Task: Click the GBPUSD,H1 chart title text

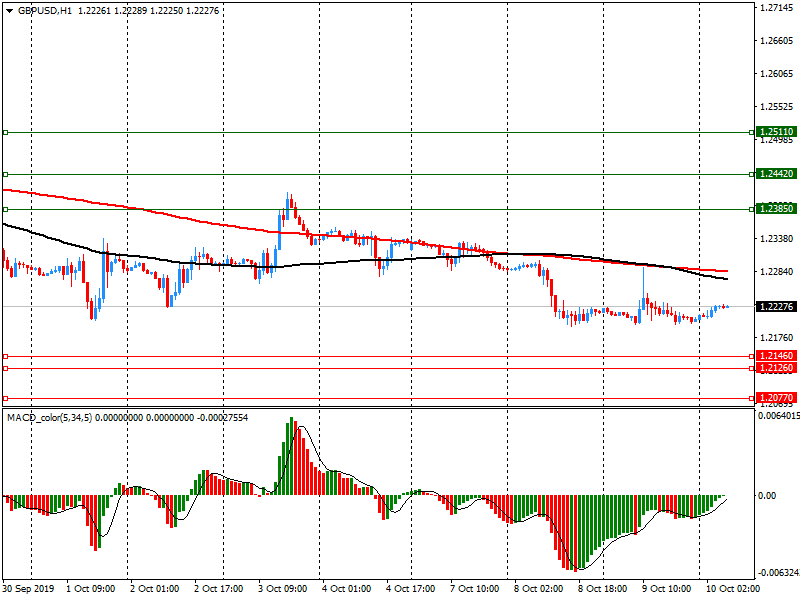Action: pyautogui.click(x=45, y=9)
